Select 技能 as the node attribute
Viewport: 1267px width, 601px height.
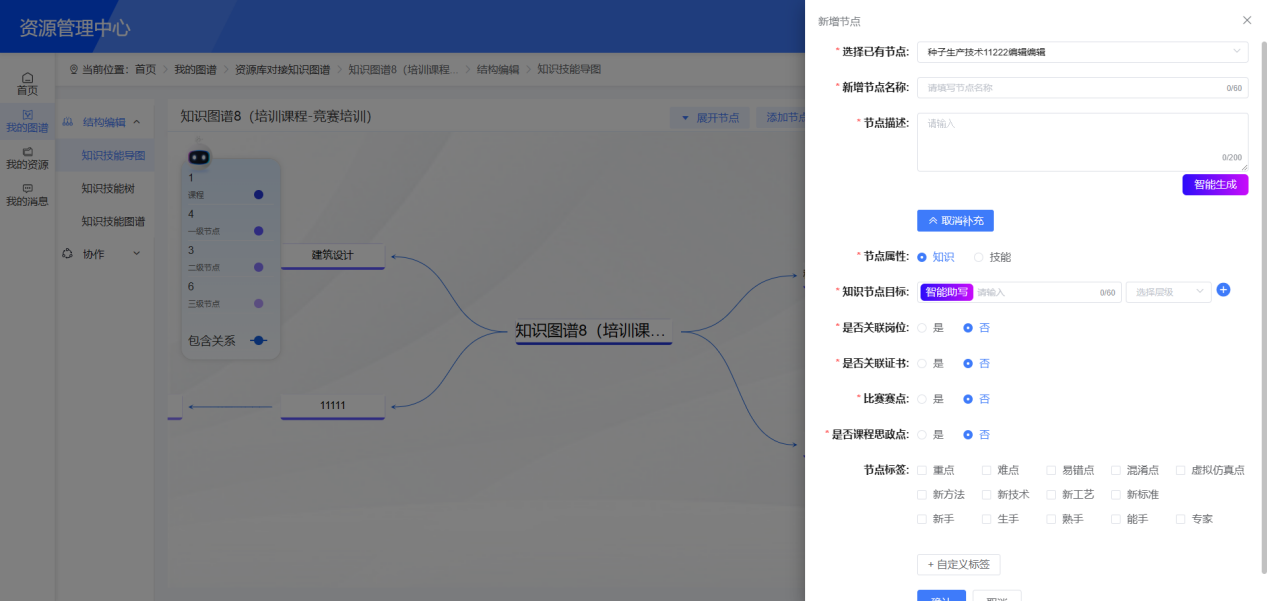pyautogui.click(x=978, y=257)
